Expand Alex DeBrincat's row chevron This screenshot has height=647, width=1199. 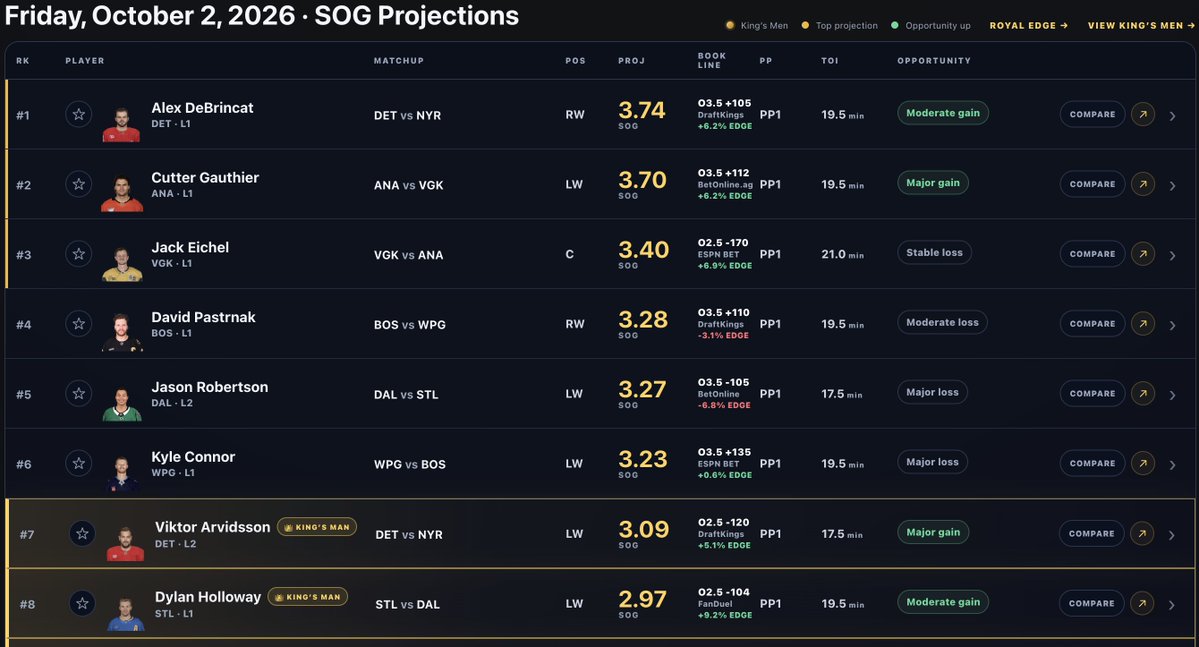pos(1172,116)
